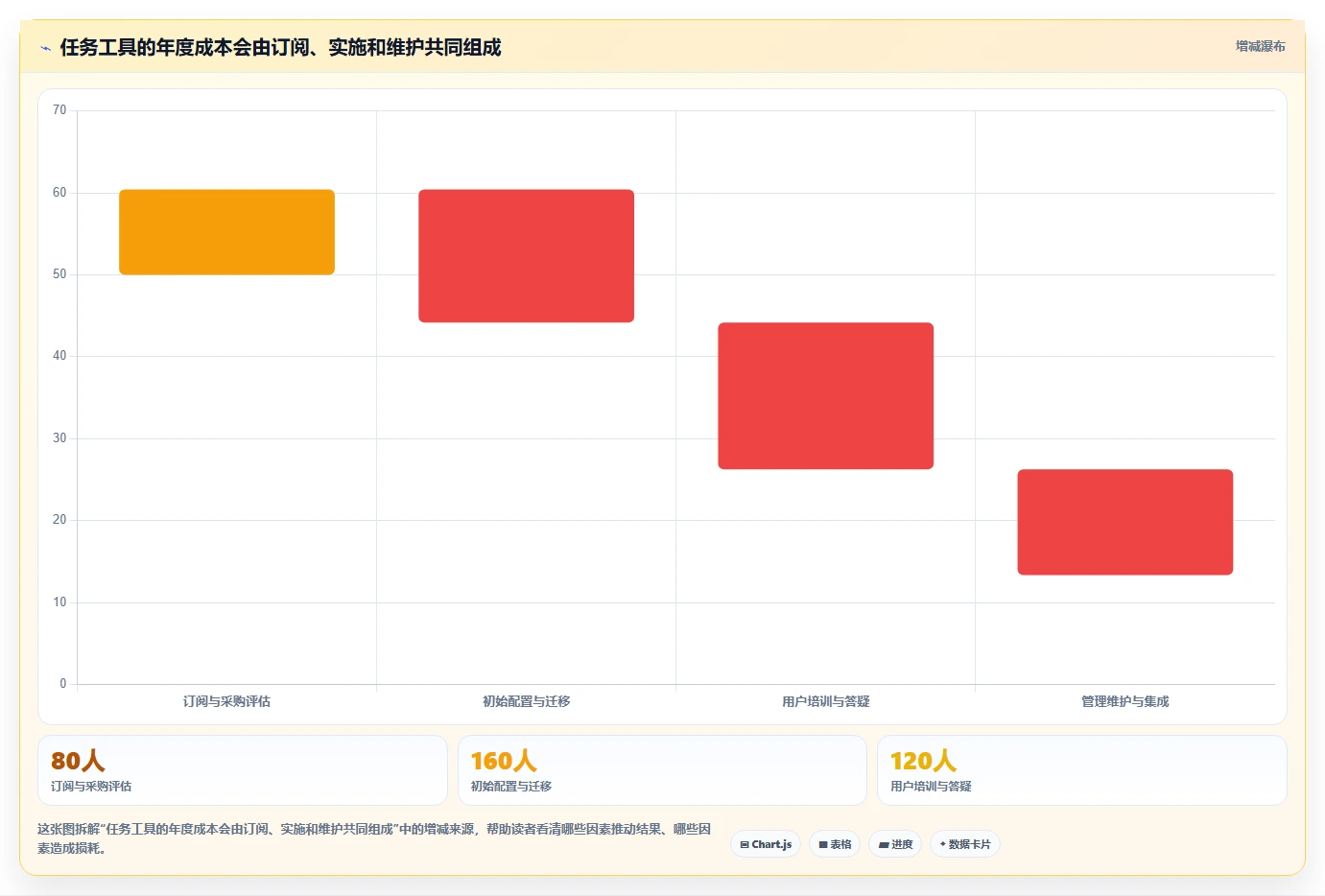Open the 80人 data card
1325x896 pixels.
(x=243, y=770)
